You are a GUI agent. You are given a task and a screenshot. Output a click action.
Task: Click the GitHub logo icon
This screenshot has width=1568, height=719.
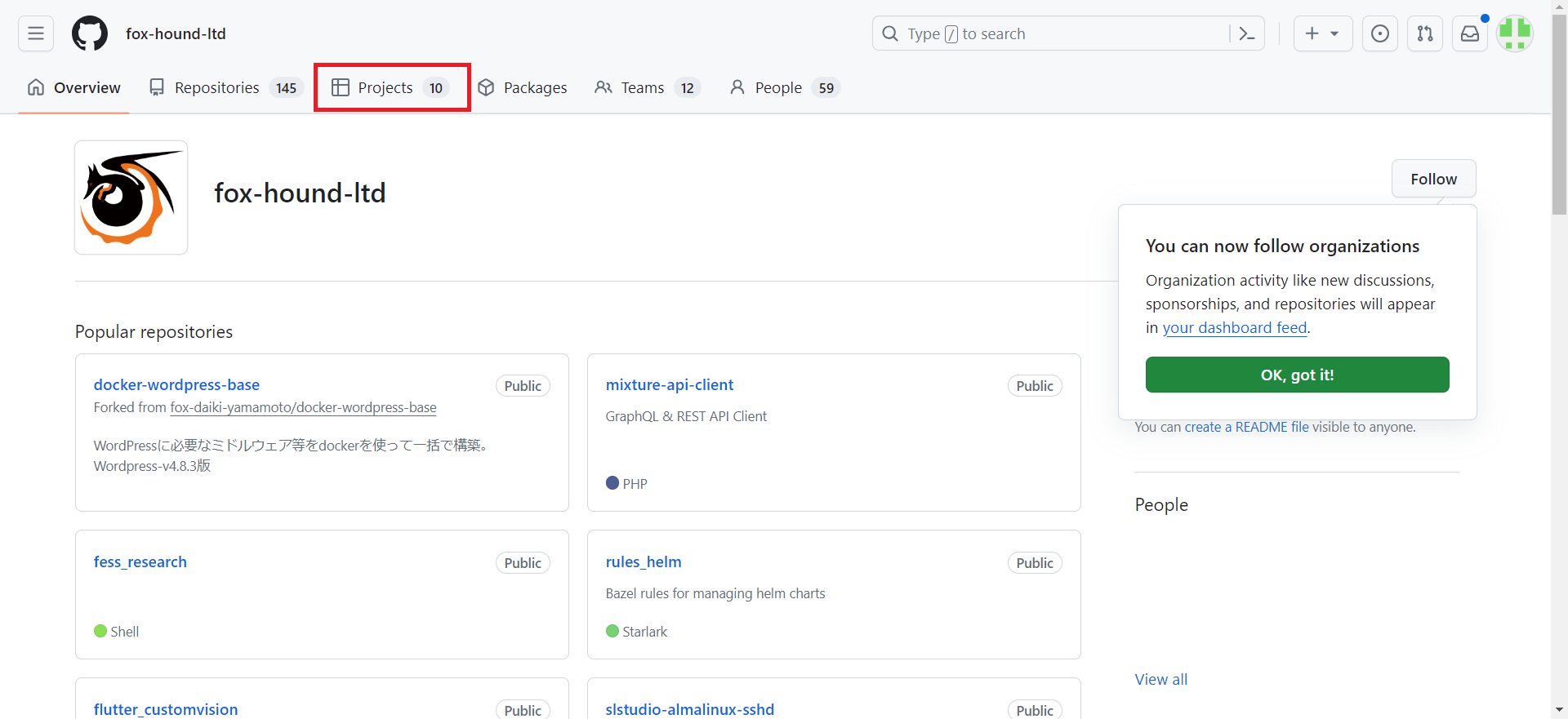pyautogui.click(x=90, y=33)
